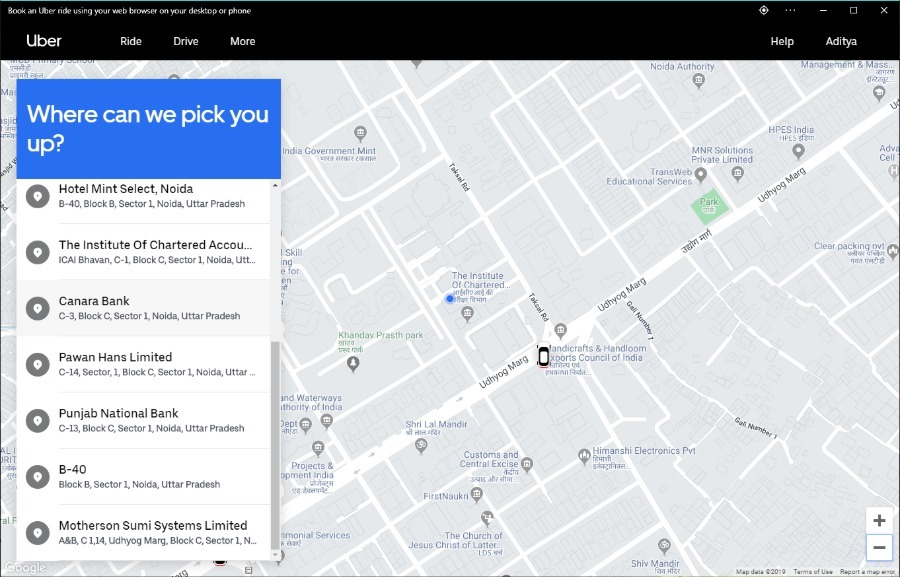Click pin icon beside Punjab National Bank
Image resolution: width=900 pixels, height=577 pixels.
coord(38,421)
